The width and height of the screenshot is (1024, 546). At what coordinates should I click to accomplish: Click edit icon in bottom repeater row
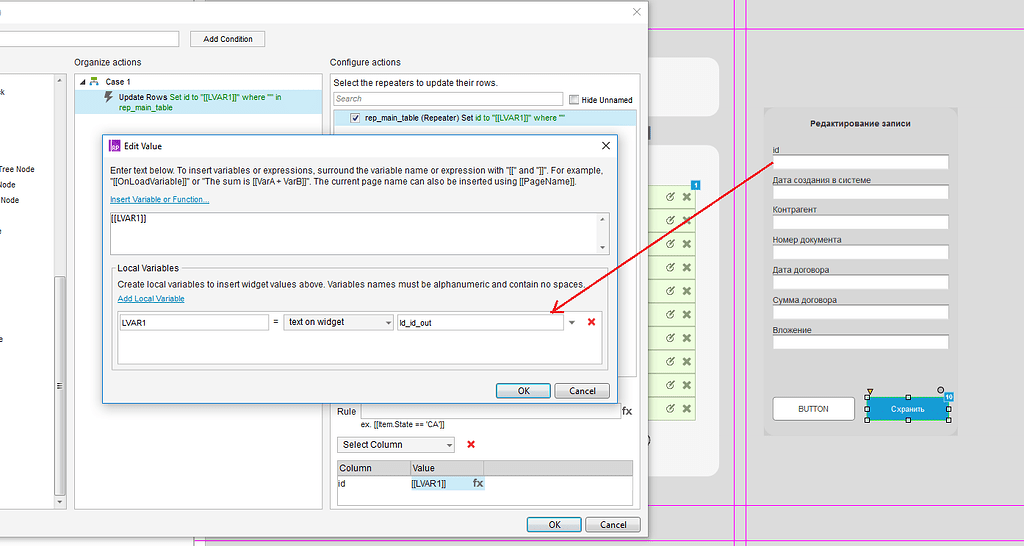point(670,408)
